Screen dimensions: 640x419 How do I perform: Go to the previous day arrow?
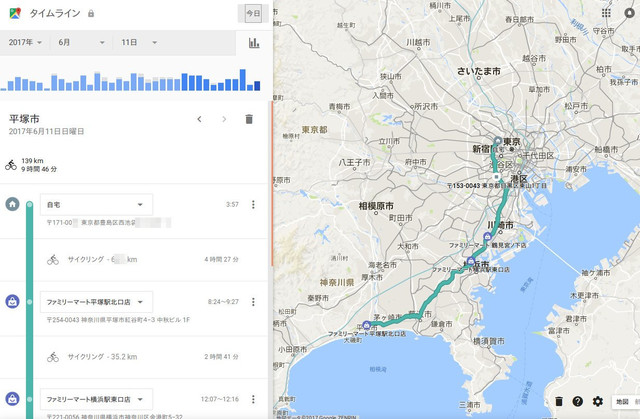(x=199, y=119)
